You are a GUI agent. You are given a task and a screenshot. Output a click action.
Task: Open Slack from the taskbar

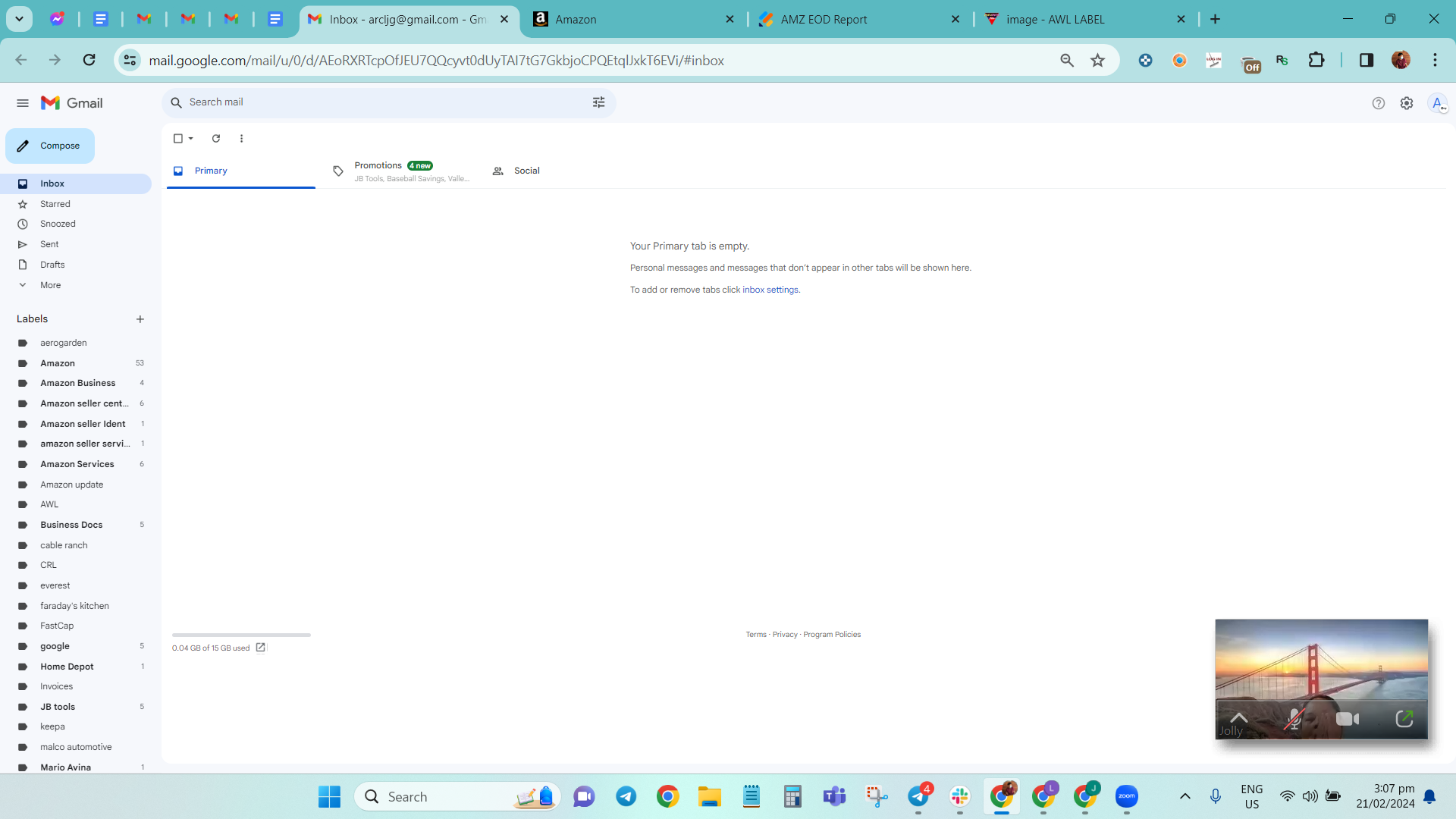click(x=960, y=796)
